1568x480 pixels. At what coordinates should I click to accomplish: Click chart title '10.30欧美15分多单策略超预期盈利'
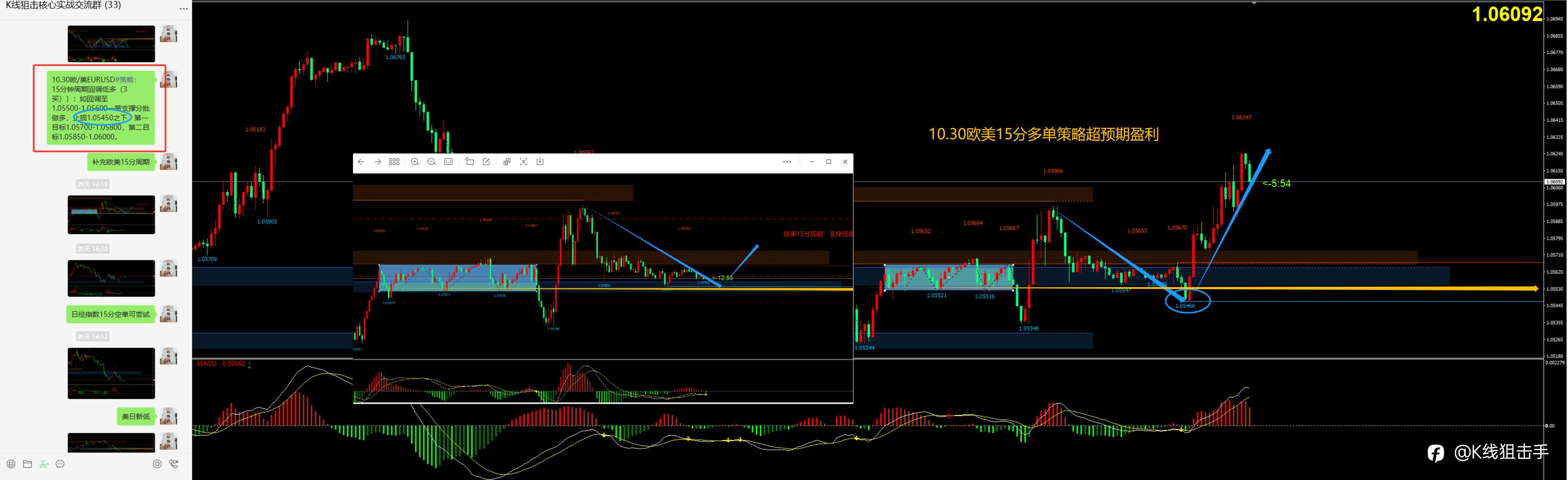point(1043,134)
